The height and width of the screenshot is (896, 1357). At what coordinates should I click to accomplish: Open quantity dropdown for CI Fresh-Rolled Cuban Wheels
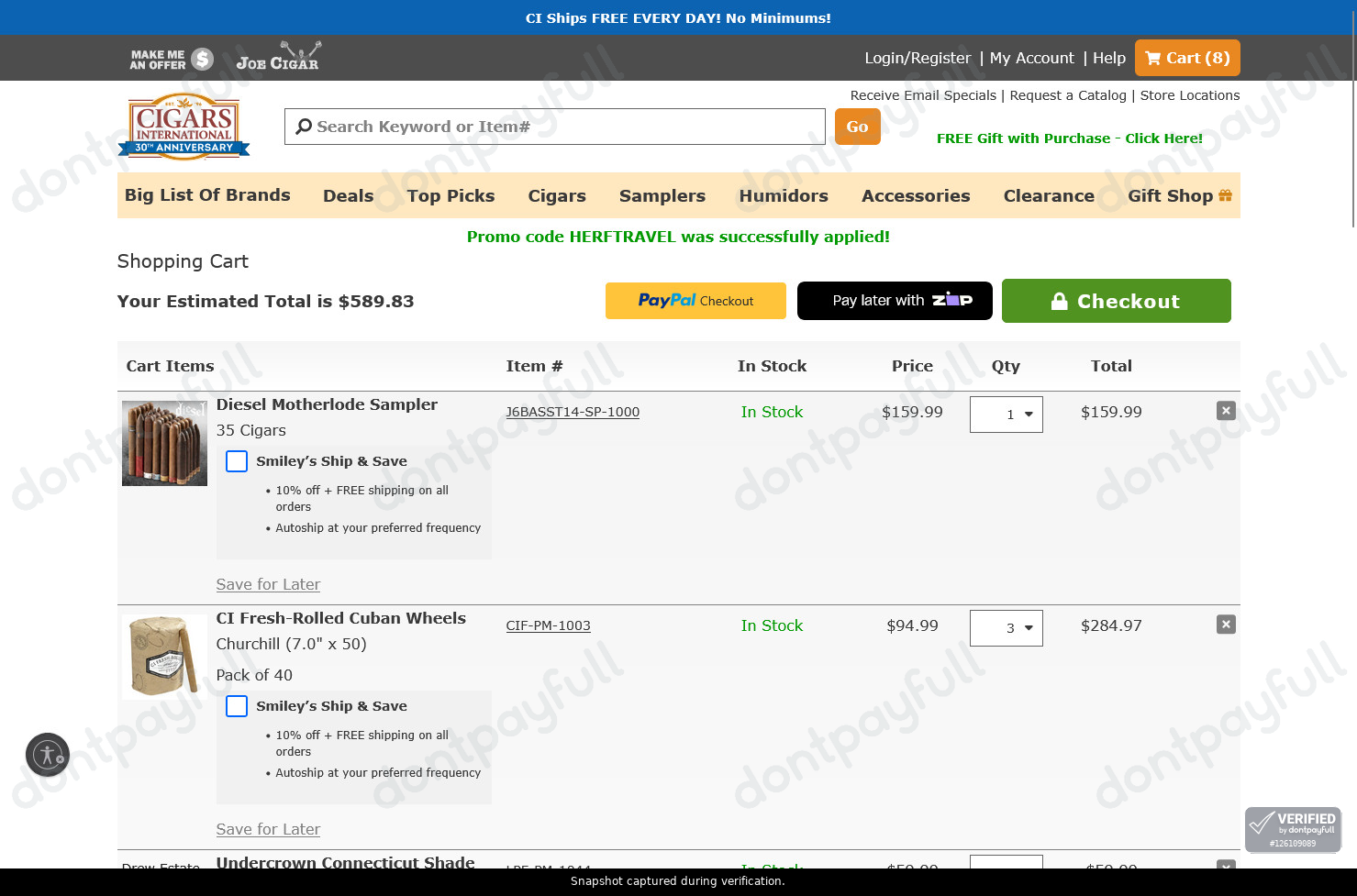click(x=1007, y=628)
